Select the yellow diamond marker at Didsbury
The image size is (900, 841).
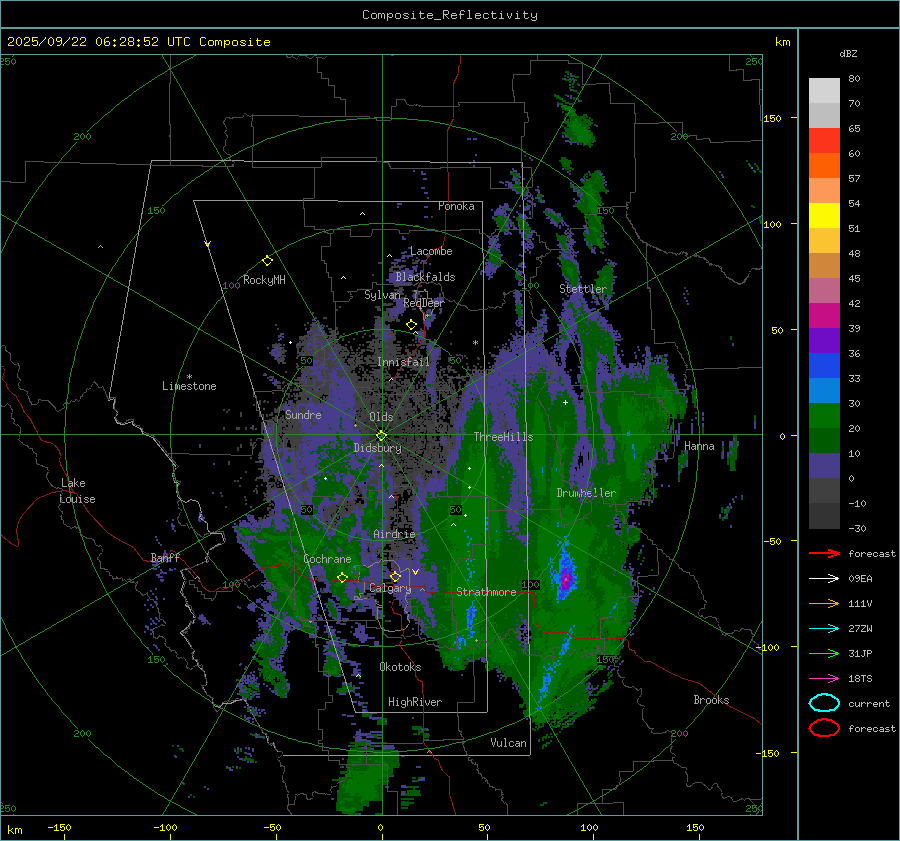381,435
